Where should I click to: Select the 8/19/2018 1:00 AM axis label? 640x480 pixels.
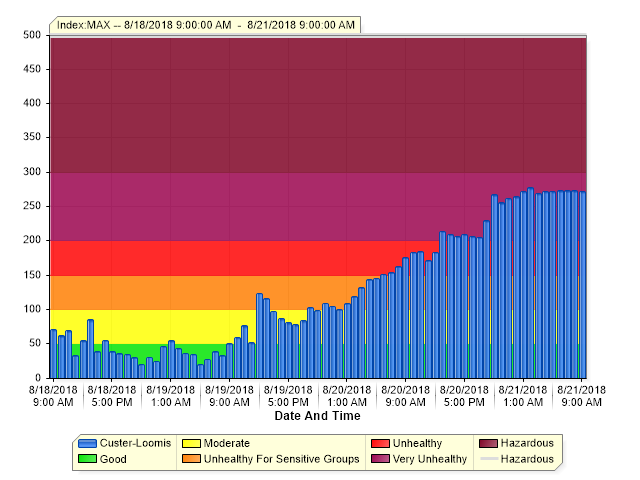170,396
